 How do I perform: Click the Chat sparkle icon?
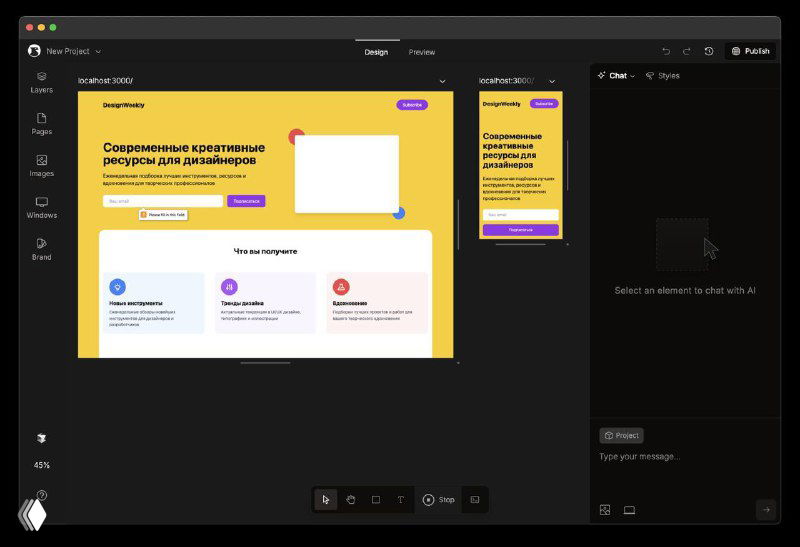point(602,75)
